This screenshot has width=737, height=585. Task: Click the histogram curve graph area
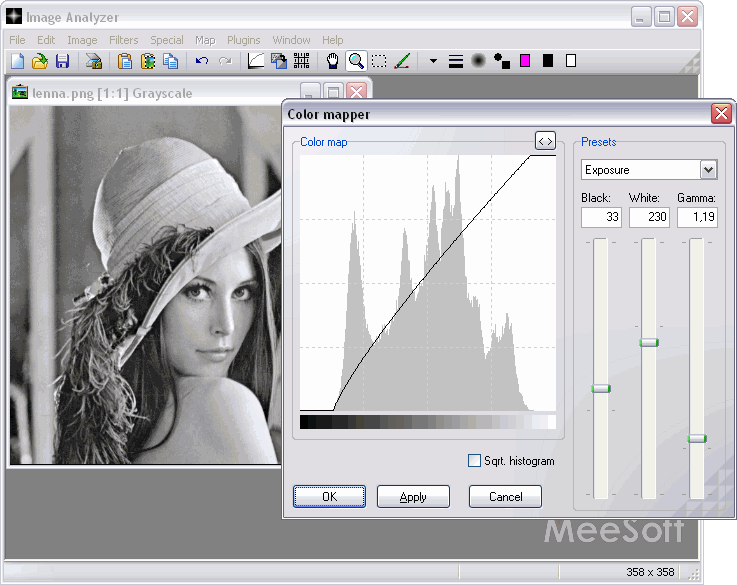[x=428, y=283]
